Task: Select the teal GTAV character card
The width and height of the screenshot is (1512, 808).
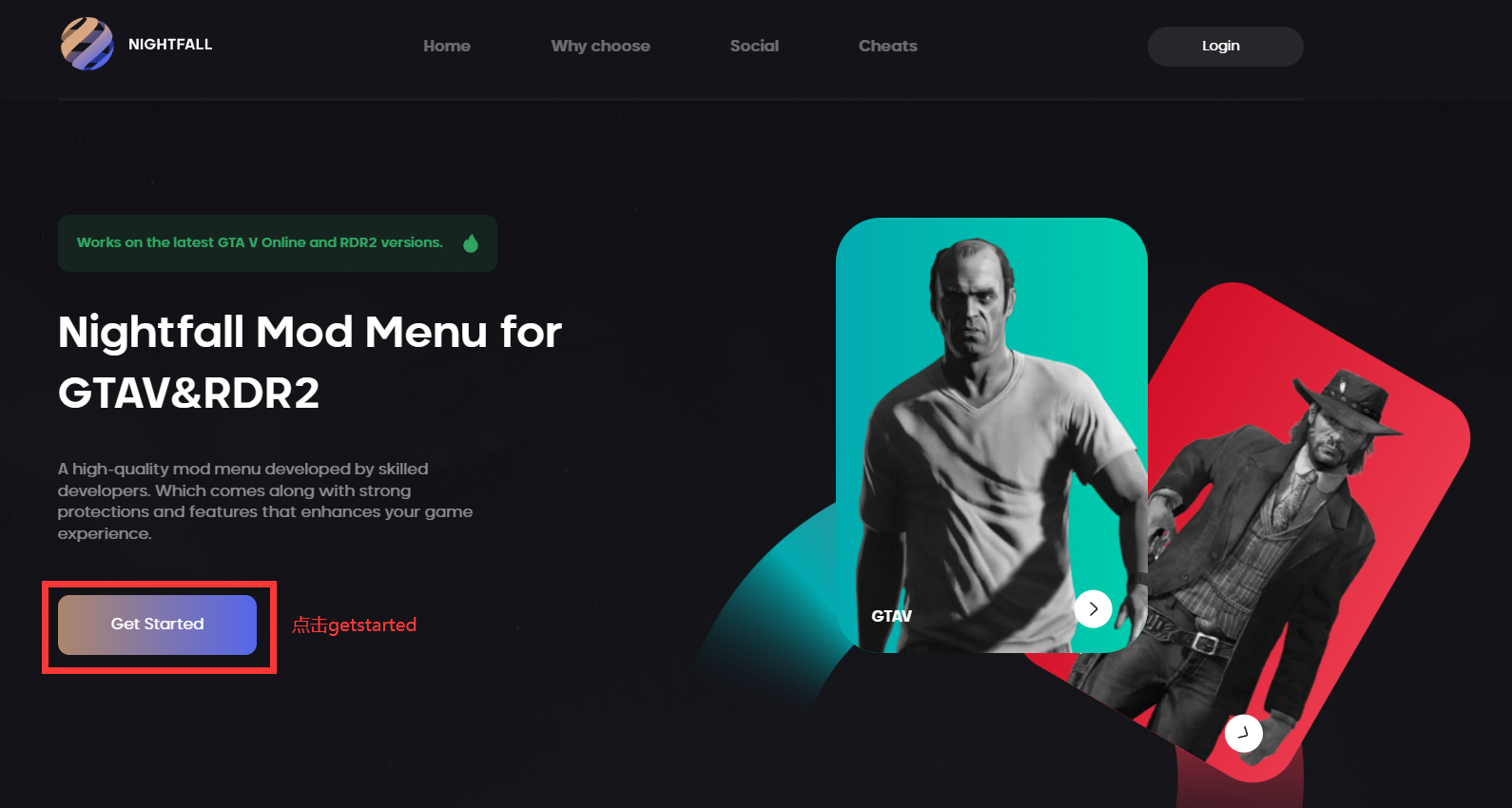Action: (992, 435)
